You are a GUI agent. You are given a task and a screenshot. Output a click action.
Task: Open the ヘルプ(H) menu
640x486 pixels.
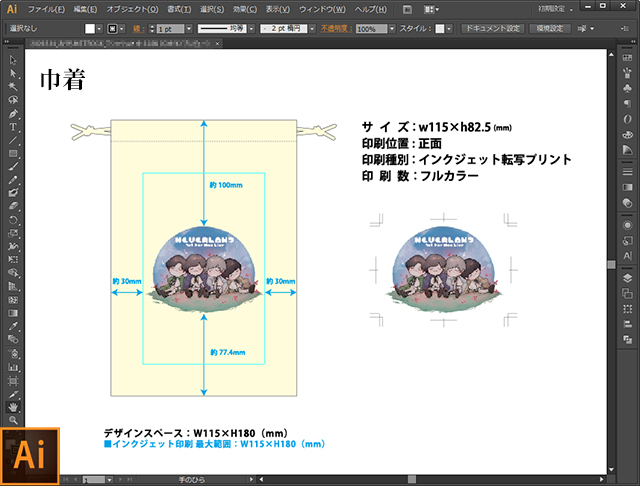tap(371, 9)
